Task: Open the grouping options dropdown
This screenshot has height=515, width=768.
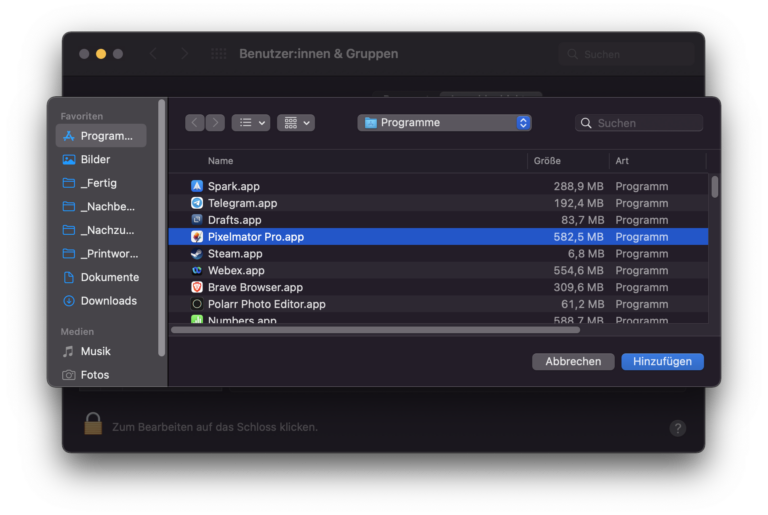Action: pos(296,123)
